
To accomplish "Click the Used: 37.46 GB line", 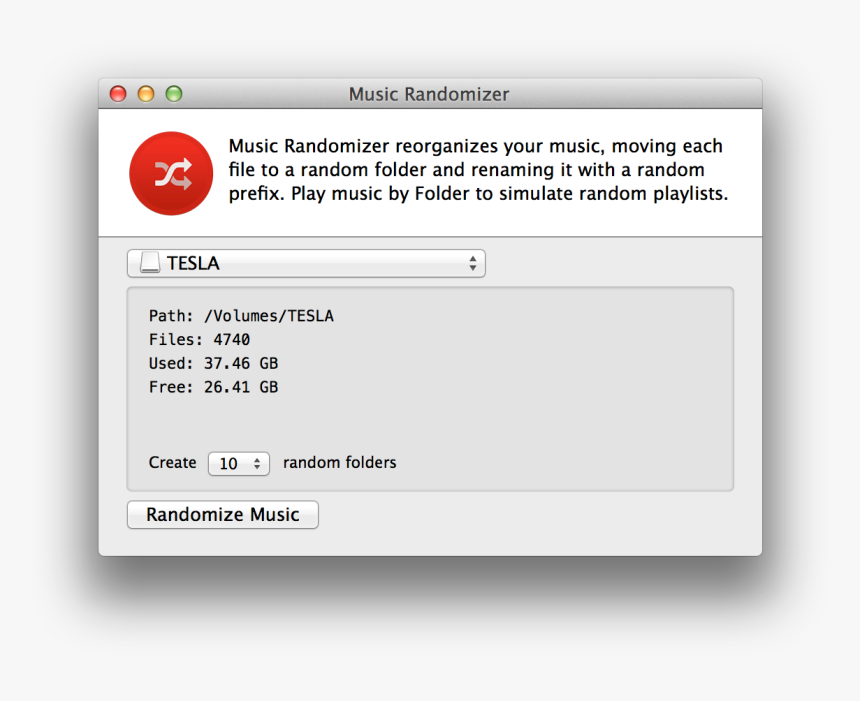I will click(x=213, y=363).
